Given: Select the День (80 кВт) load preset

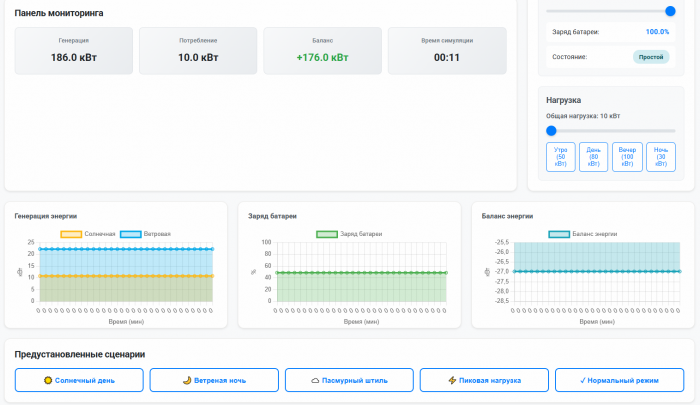Looking at the screenshot, I should [594, 157].
